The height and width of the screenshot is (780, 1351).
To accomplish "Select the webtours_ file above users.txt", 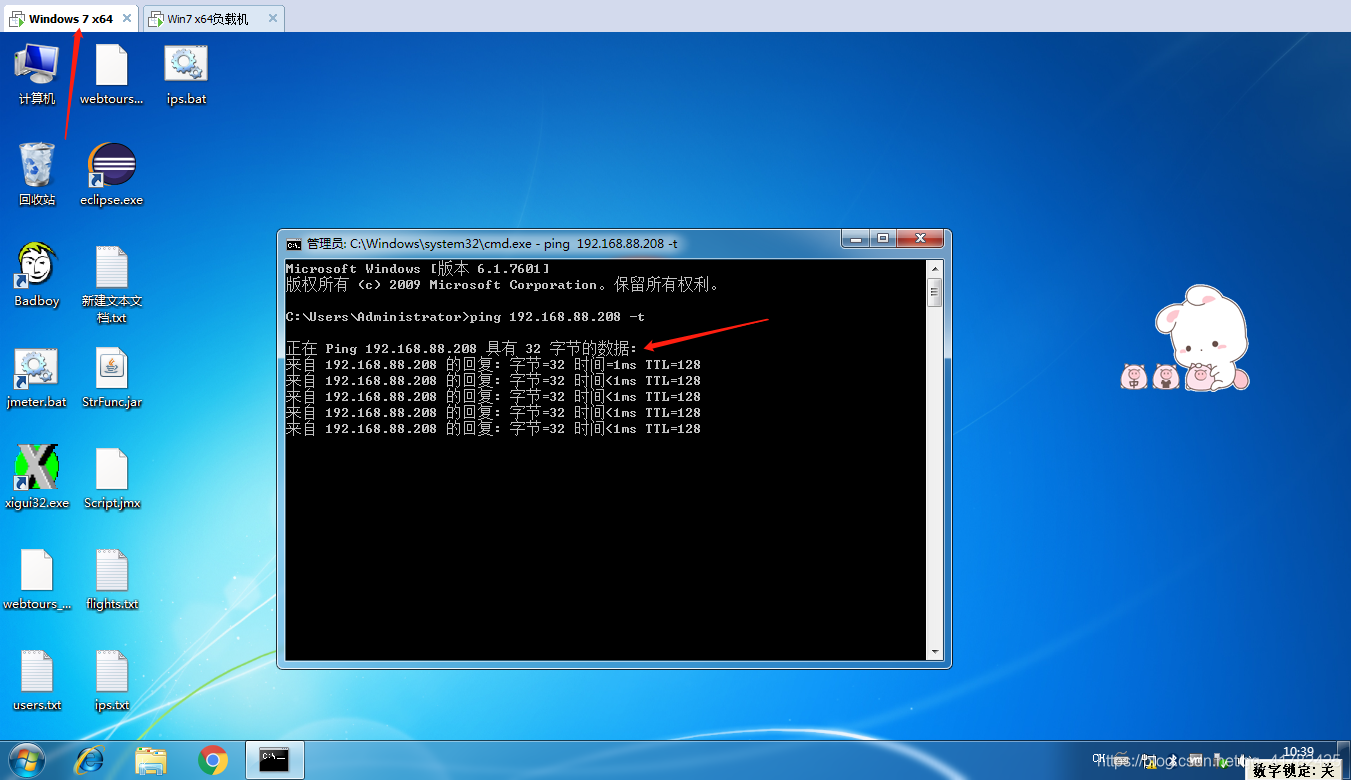I will tap(37, 579).
